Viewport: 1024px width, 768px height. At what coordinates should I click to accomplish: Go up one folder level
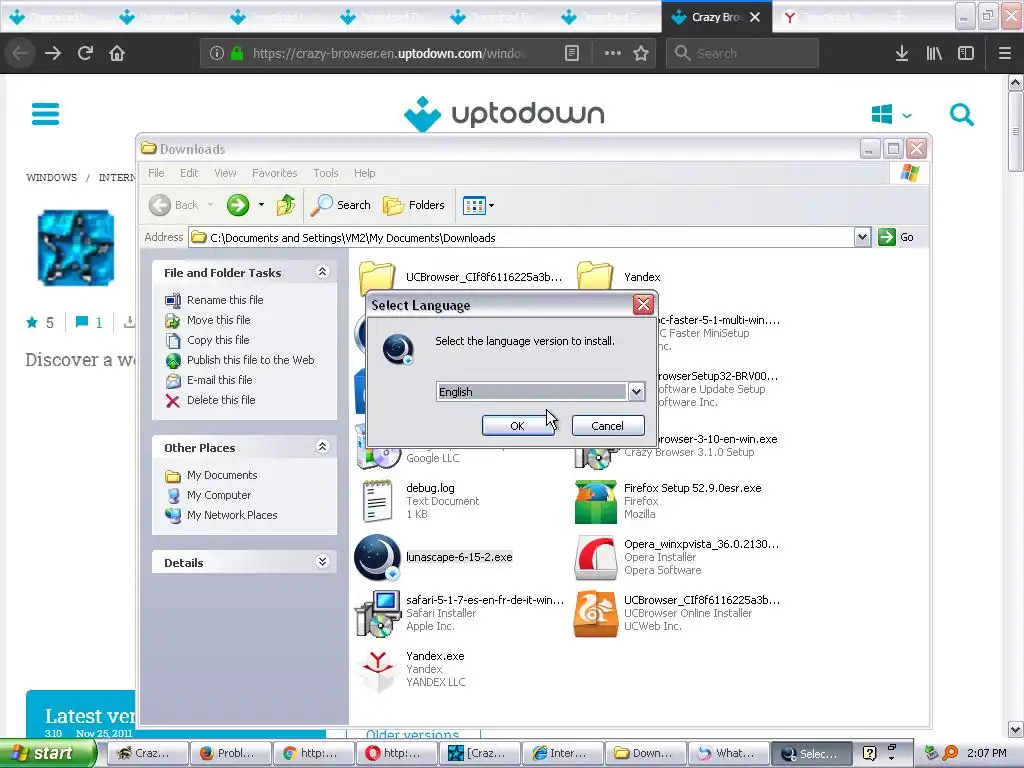pos(285,205)
